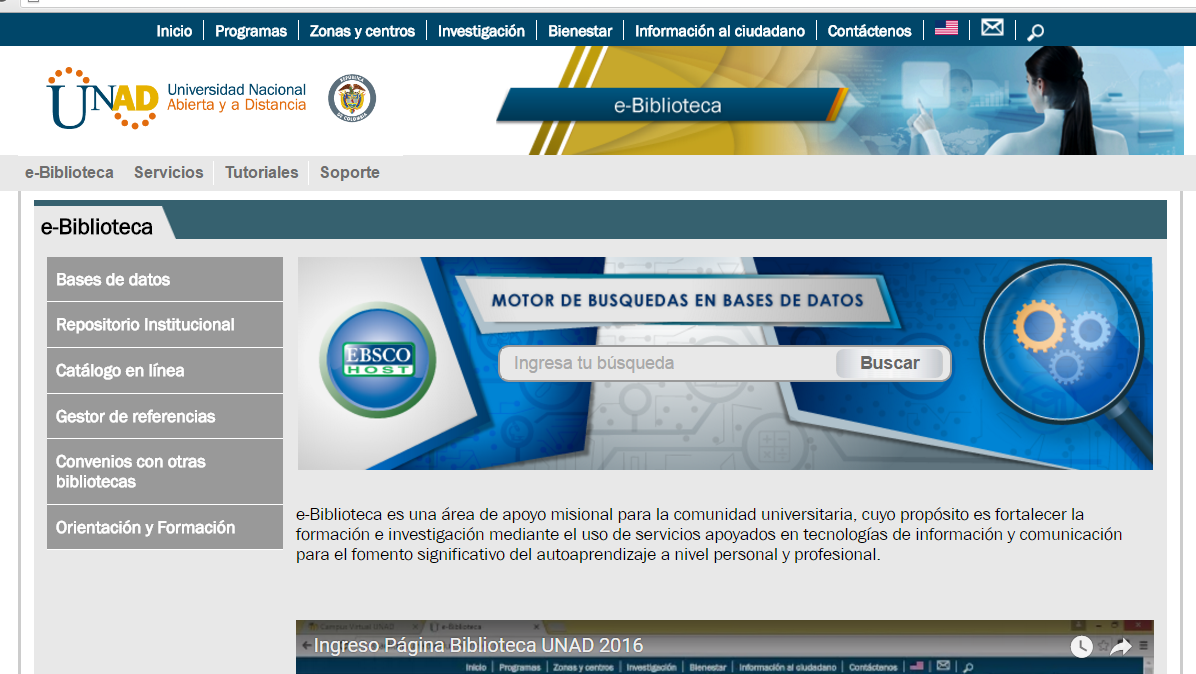Screen dimensions: 1196x674
Task: Select Tutoriales in the gray submenu
Action: (x=262, y=172)
